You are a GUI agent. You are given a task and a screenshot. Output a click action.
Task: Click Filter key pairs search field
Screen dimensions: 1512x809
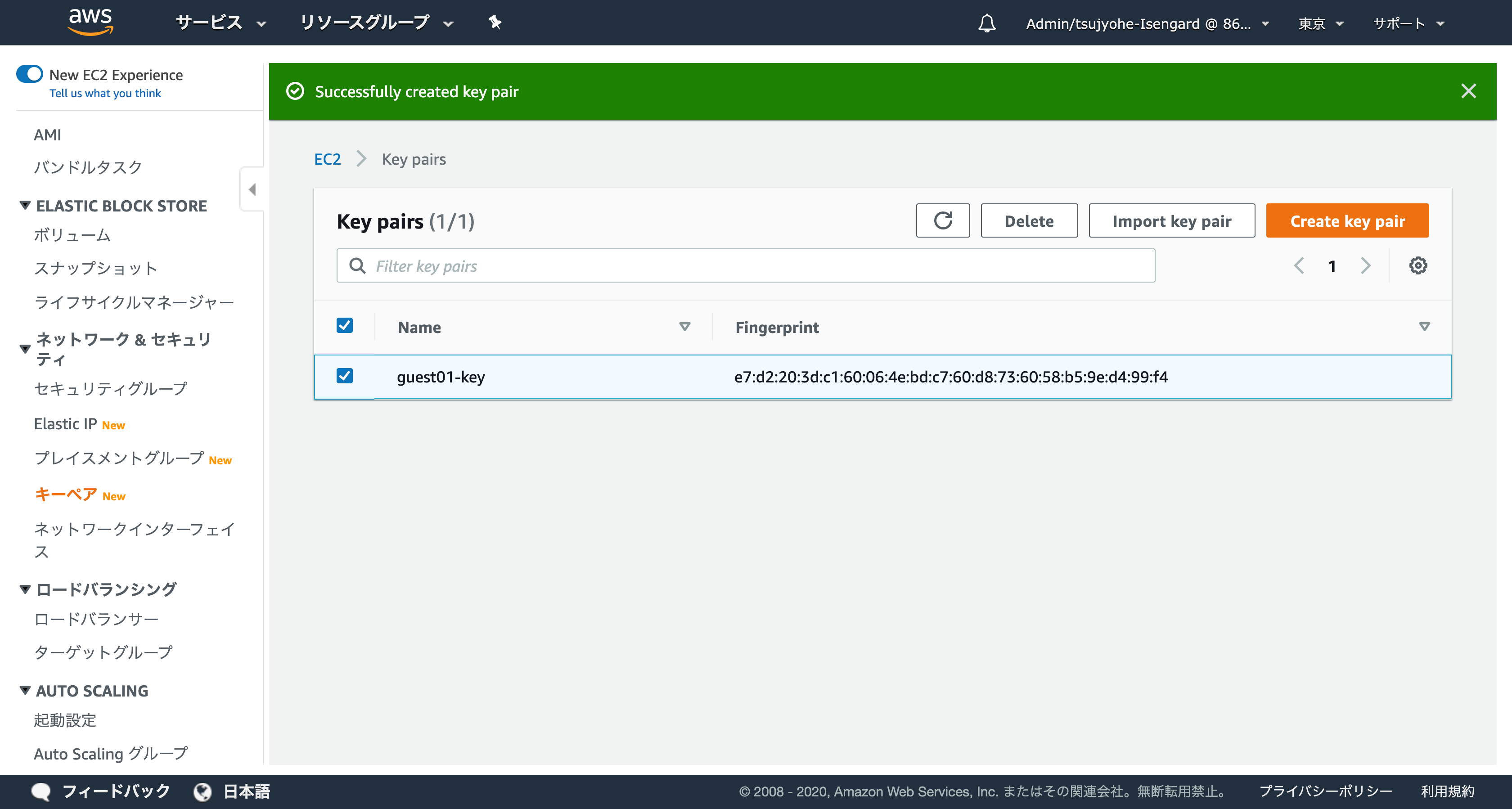pyautogui.click(x=746, y=266)
